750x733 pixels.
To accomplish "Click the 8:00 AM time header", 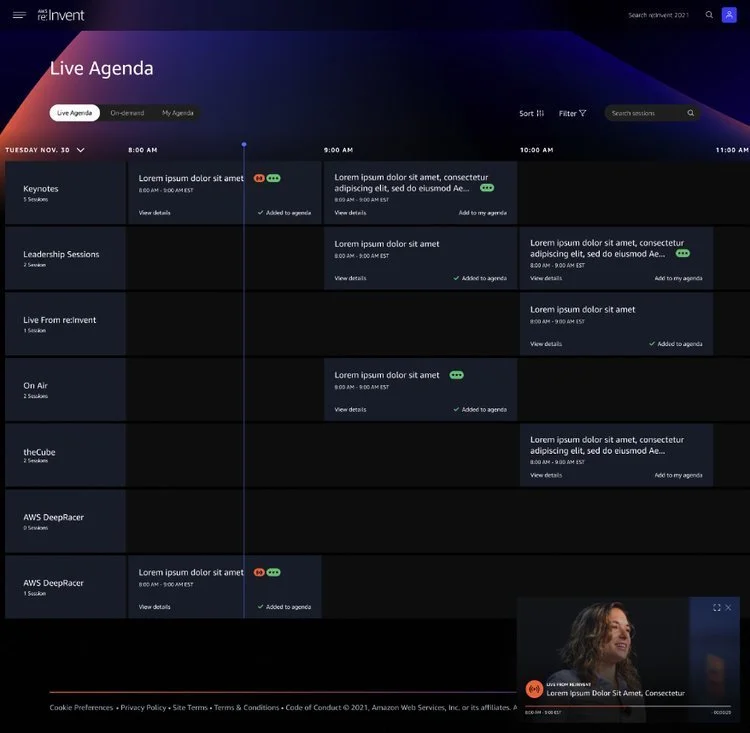I will [143, 150].
